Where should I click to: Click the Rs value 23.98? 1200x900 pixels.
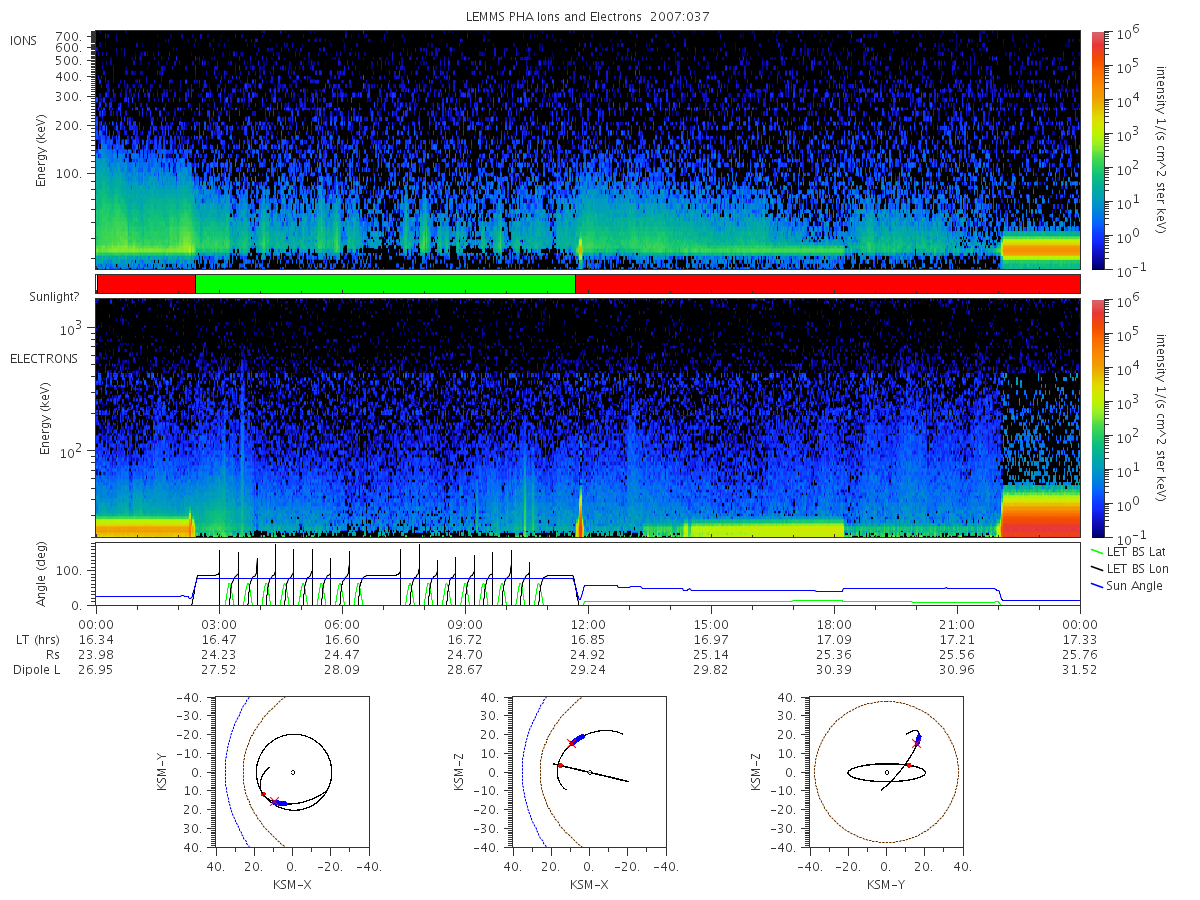coord(96,654)
